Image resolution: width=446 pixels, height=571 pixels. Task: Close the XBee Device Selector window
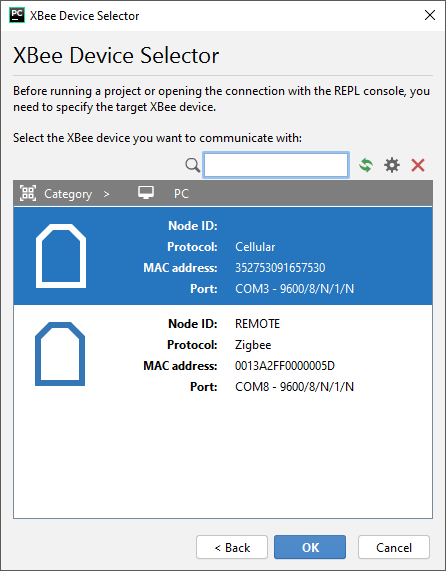click(x=430, y=15)
